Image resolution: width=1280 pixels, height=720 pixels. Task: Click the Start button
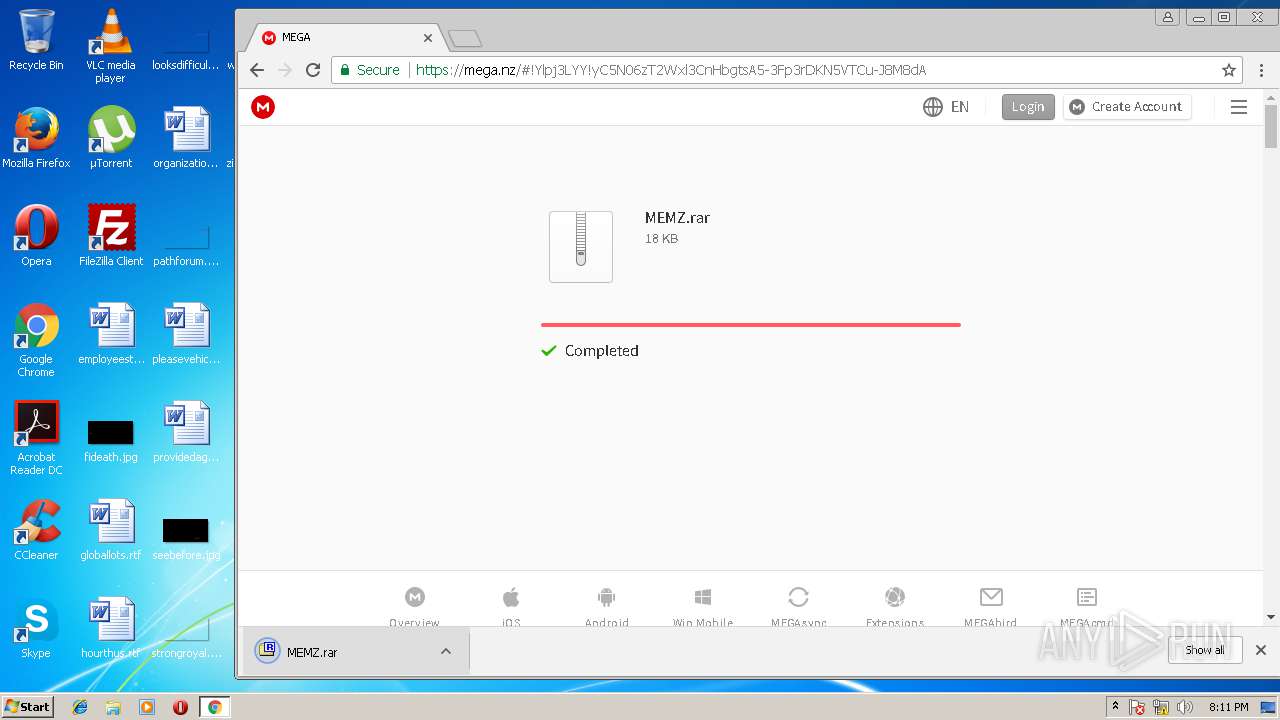coord(28,706)
